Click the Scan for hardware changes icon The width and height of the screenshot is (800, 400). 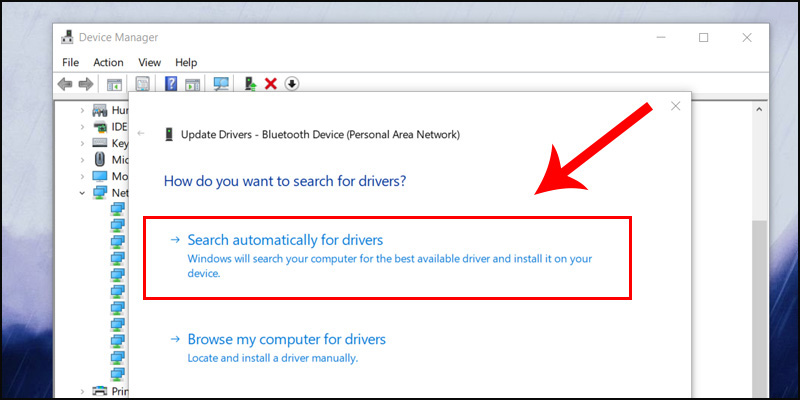pos(221,84)
